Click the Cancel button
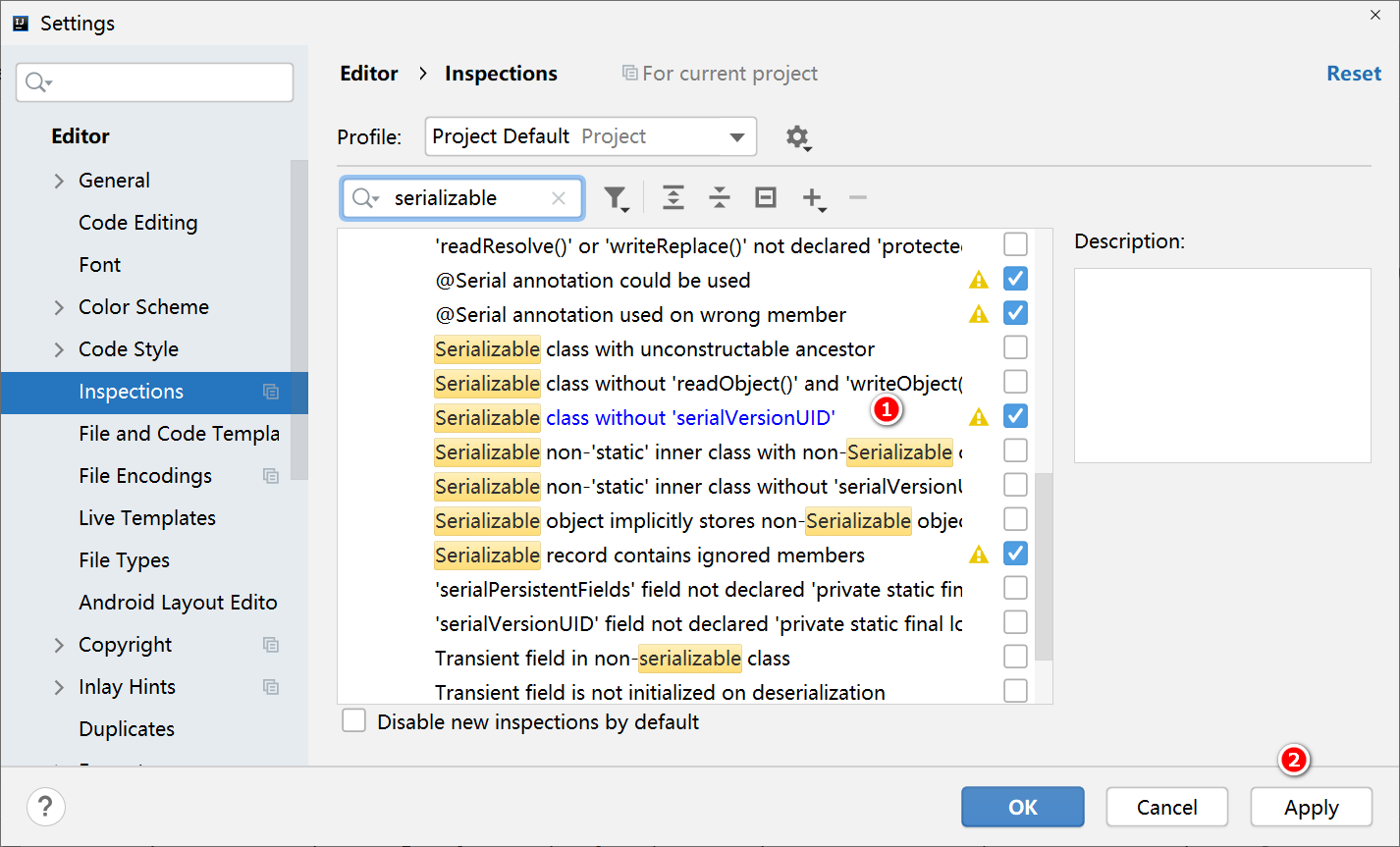 (x=1167, y=807)
